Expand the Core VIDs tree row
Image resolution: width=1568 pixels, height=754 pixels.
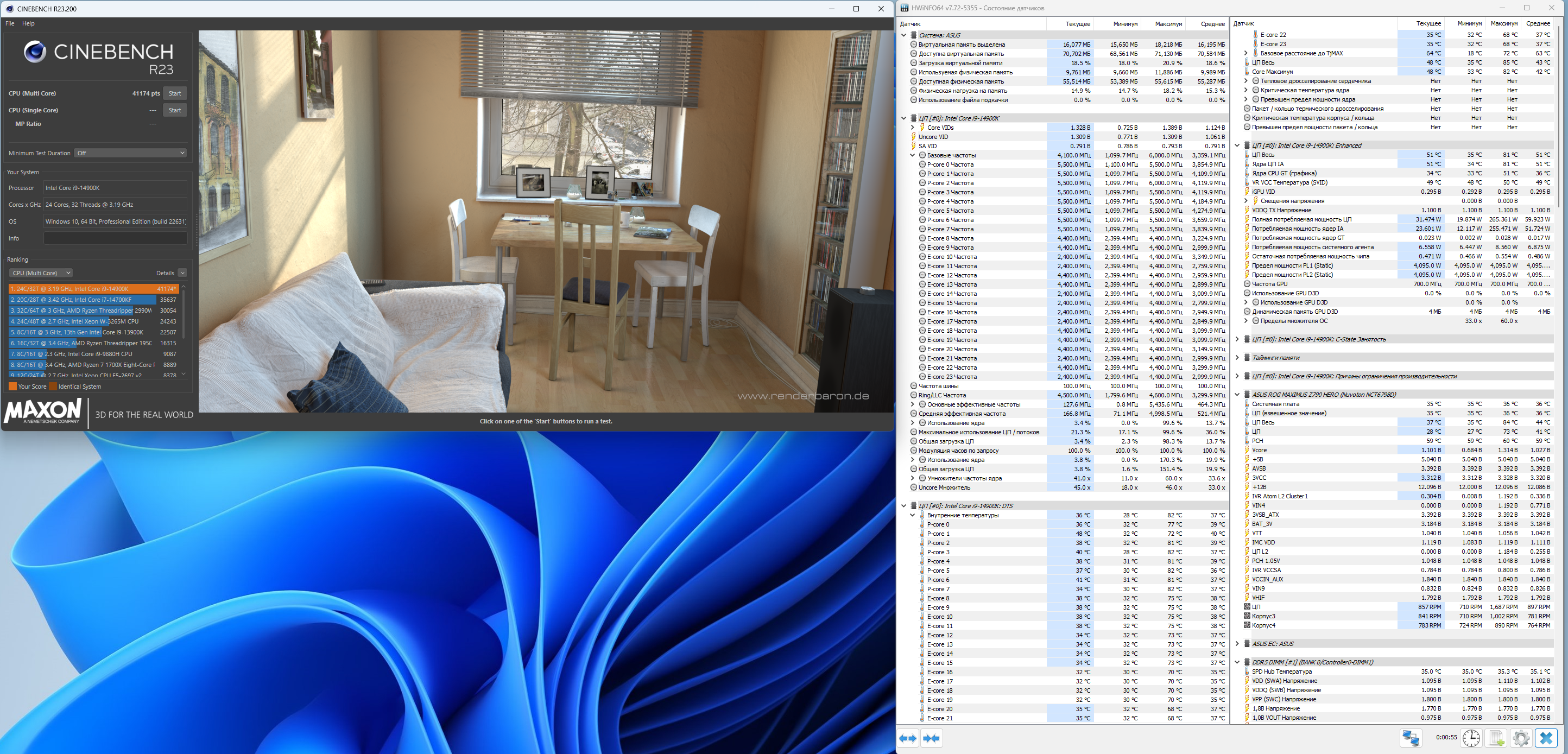pyautogui.click(x=913, y=128)
